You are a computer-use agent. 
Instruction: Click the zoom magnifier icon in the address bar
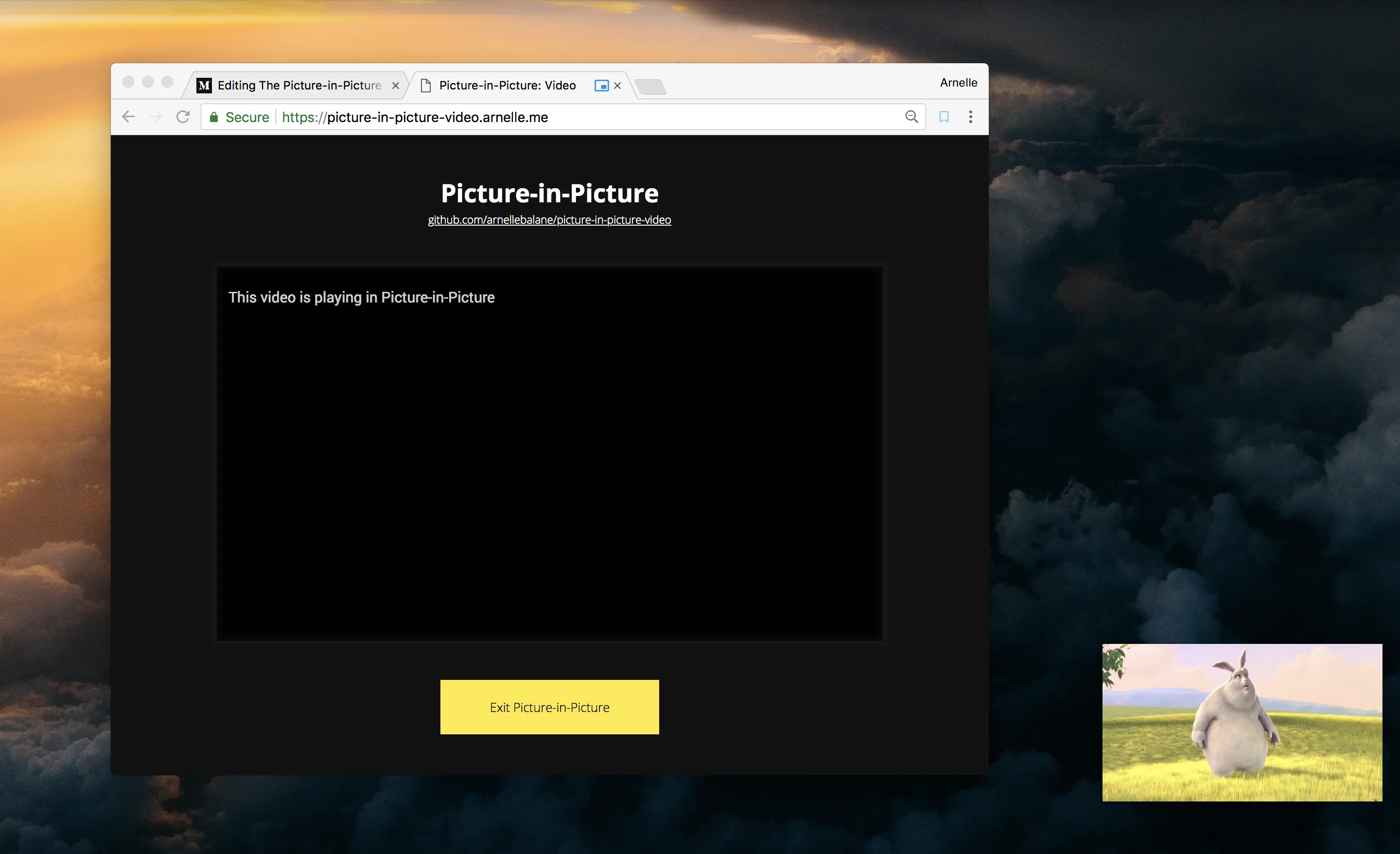(911, 117)
